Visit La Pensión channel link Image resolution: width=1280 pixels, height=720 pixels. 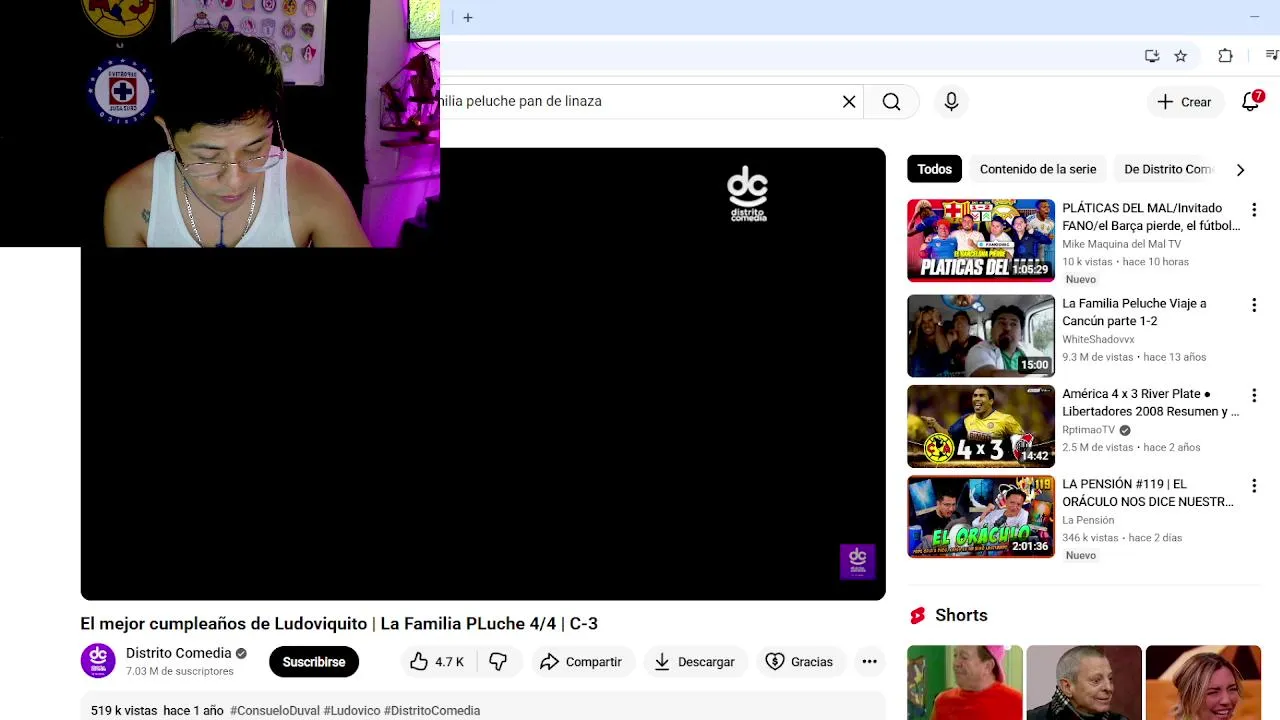pos(1088,520)
